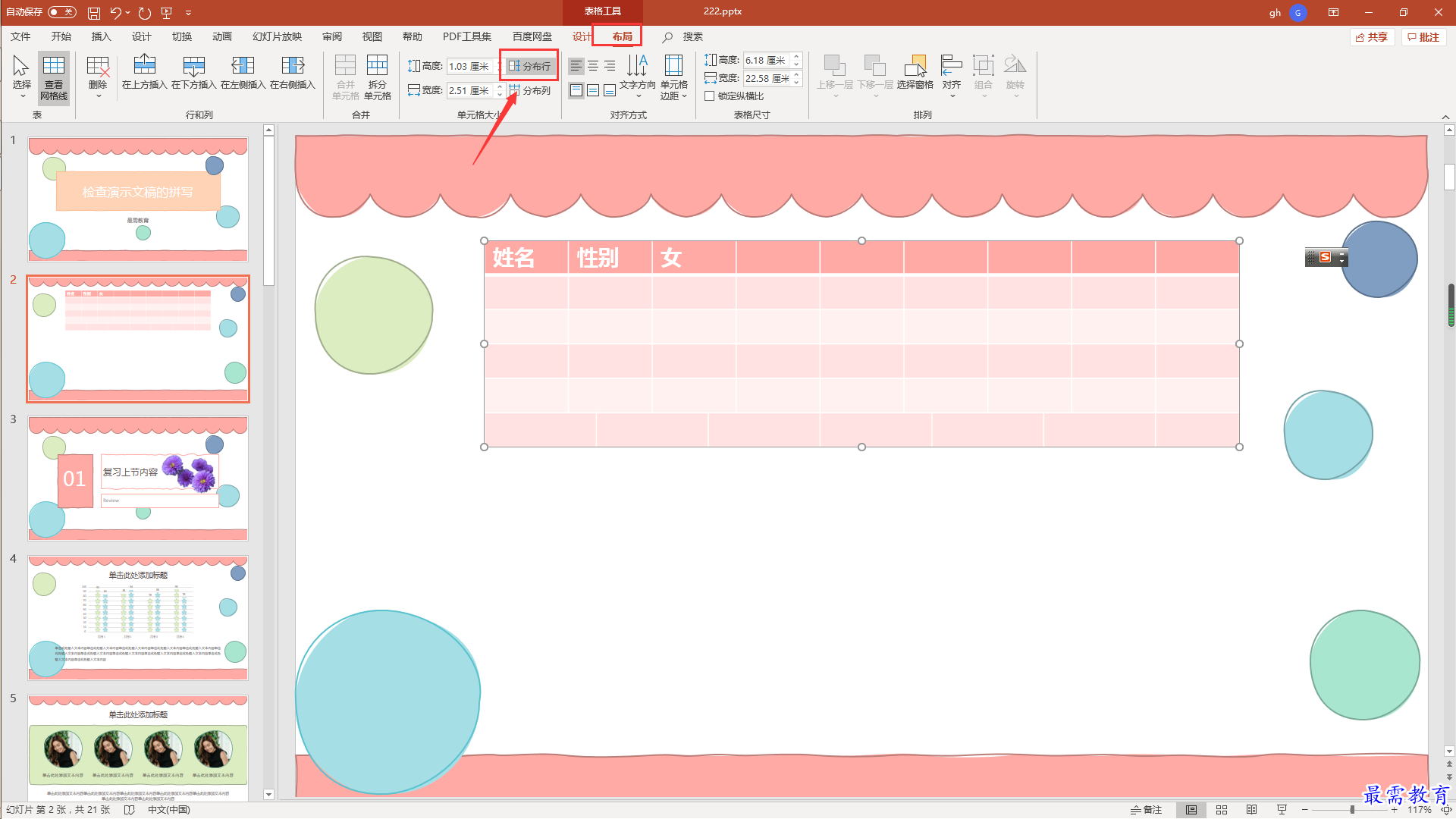Click the 搜索 search box

[692, 36]
